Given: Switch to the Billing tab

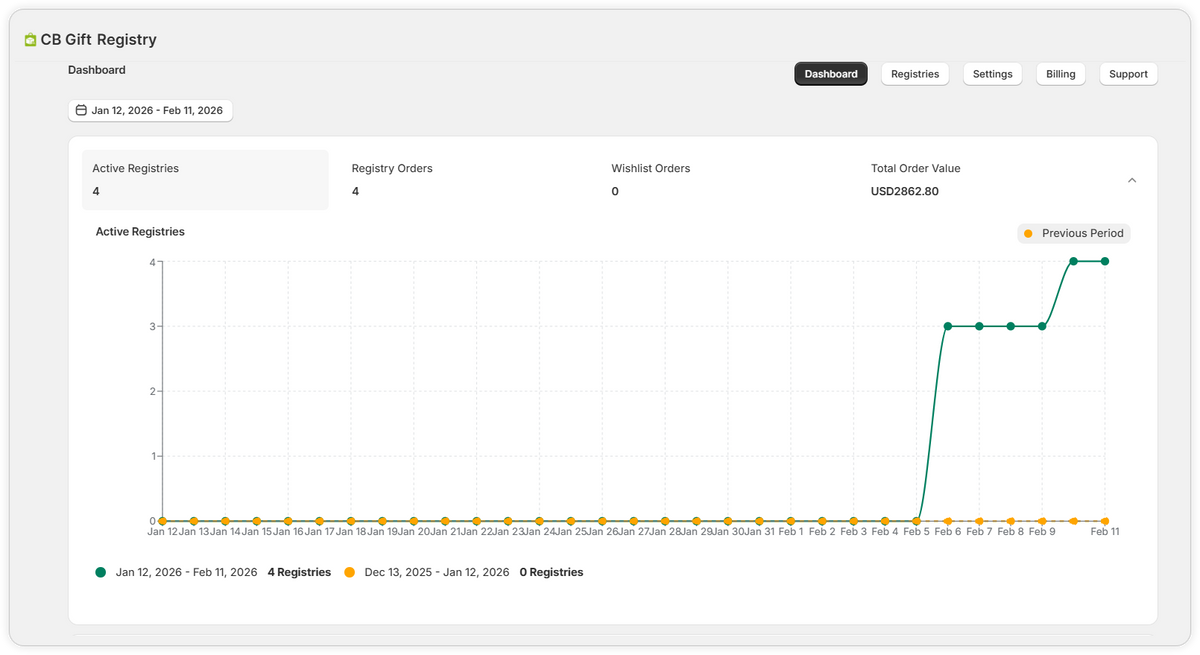Looking at the screenshot, I should point(1061,74).
